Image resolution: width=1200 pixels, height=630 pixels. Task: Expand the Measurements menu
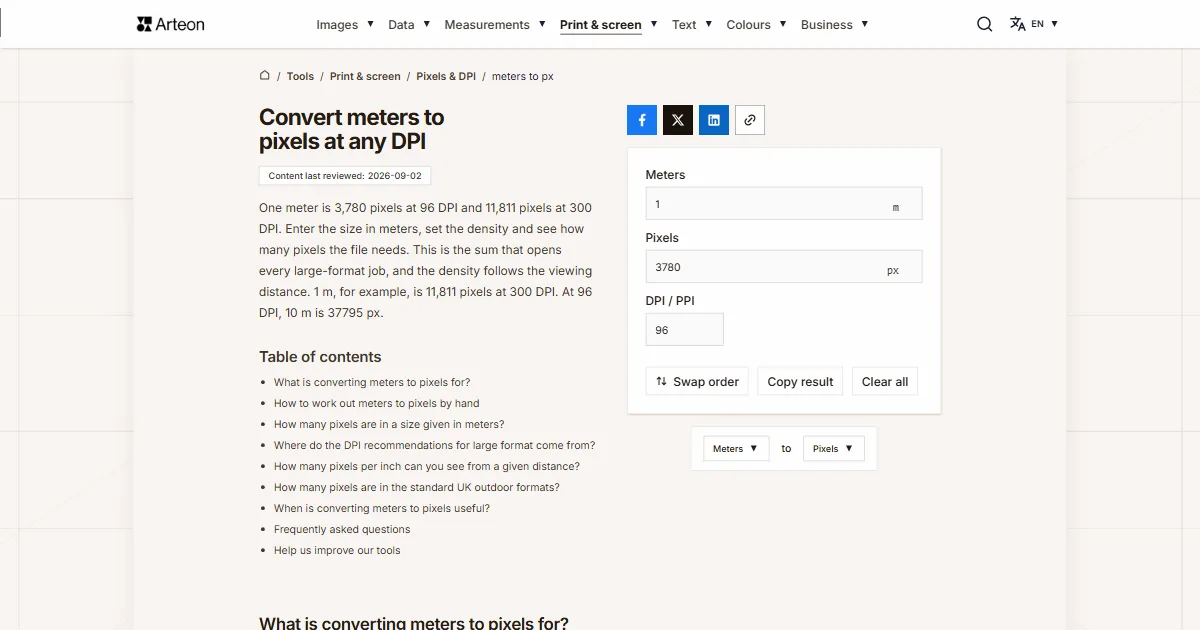[495, 24]
